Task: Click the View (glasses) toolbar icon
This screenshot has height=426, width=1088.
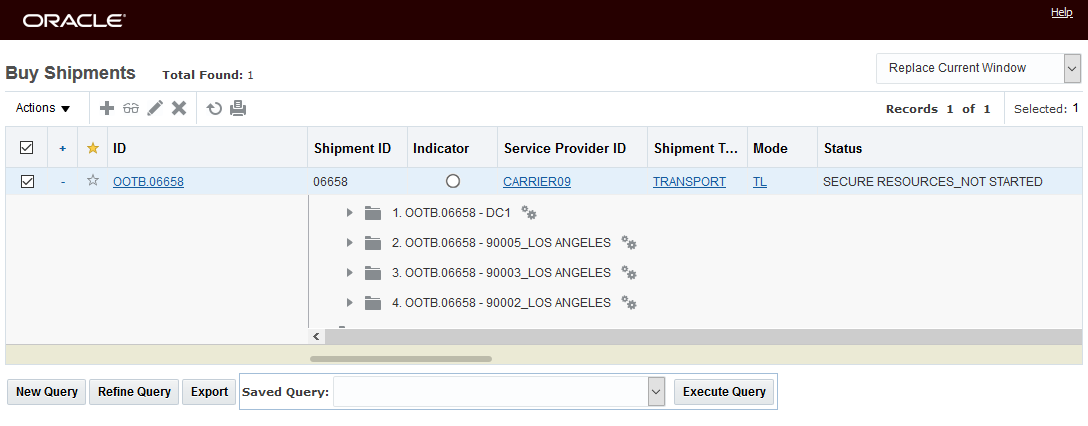Action: (x=132, y=108)
